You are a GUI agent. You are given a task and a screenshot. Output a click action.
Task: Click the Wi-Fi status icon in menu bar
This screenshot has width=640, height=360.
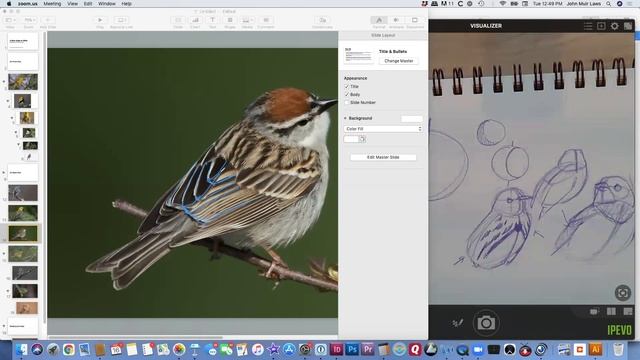(x=503, y=4)
